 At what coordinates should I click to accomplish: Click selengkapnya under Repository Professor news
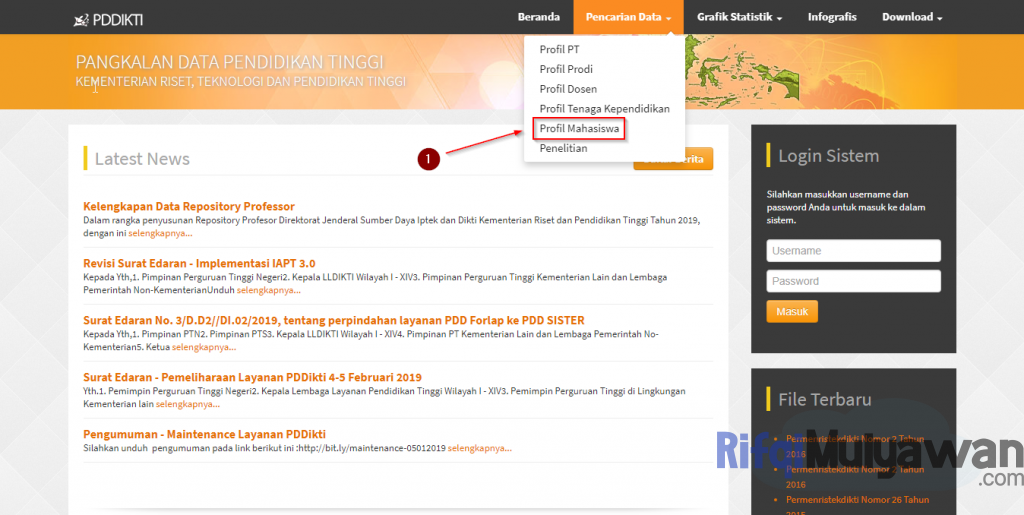[161, 233]
